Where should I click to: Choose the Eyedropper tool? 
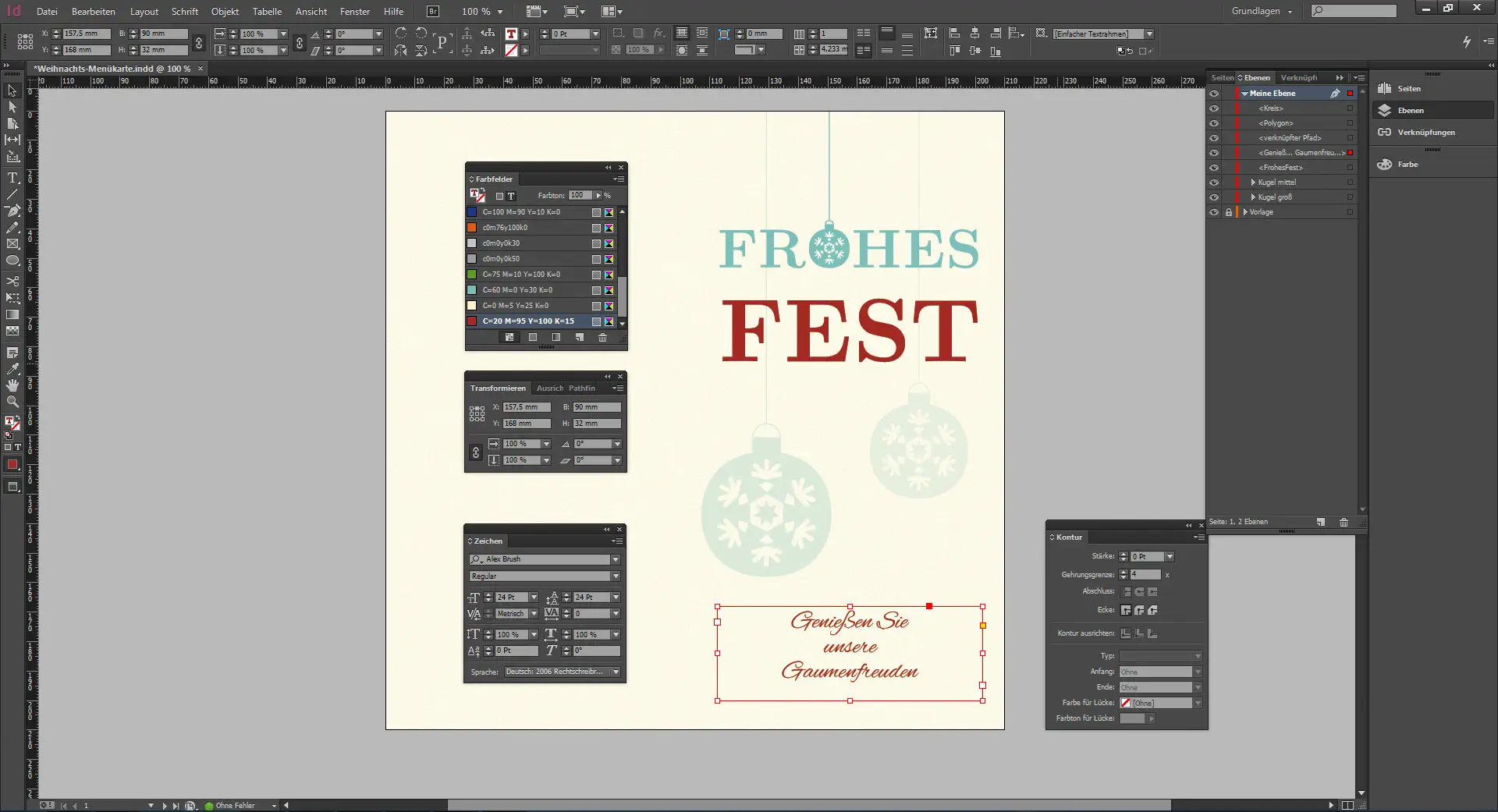tap(12, 369)
